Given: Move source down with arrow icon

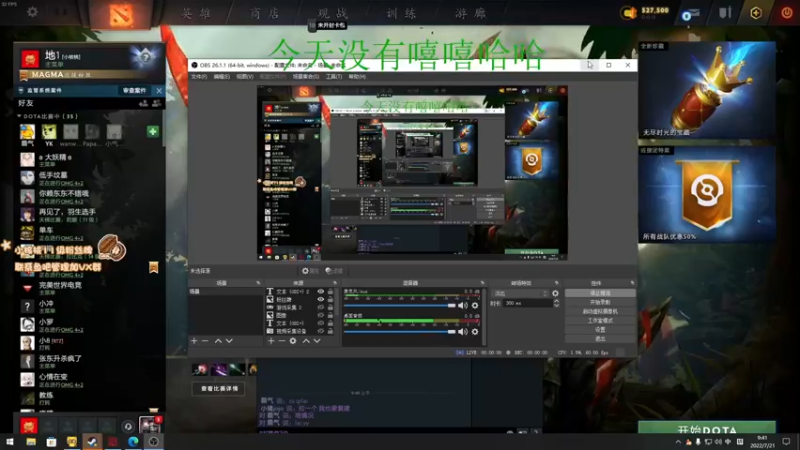Looking at the screenshot, I should click(x=317, y=341).
